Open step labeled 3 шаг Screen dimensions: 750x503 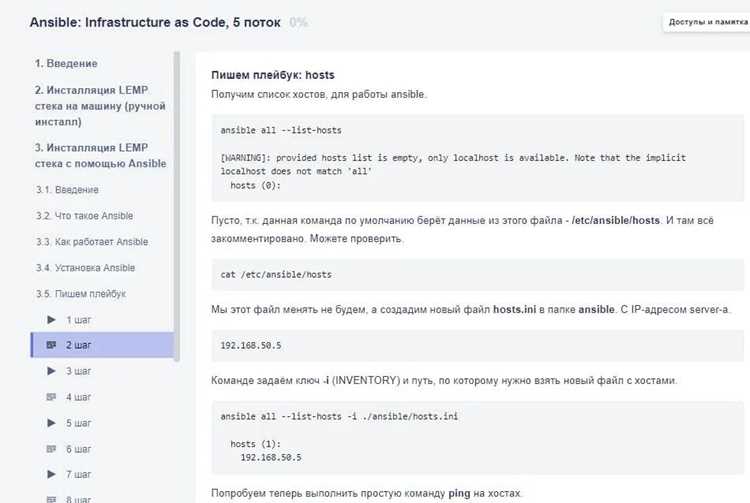click(x=78, y=371)
